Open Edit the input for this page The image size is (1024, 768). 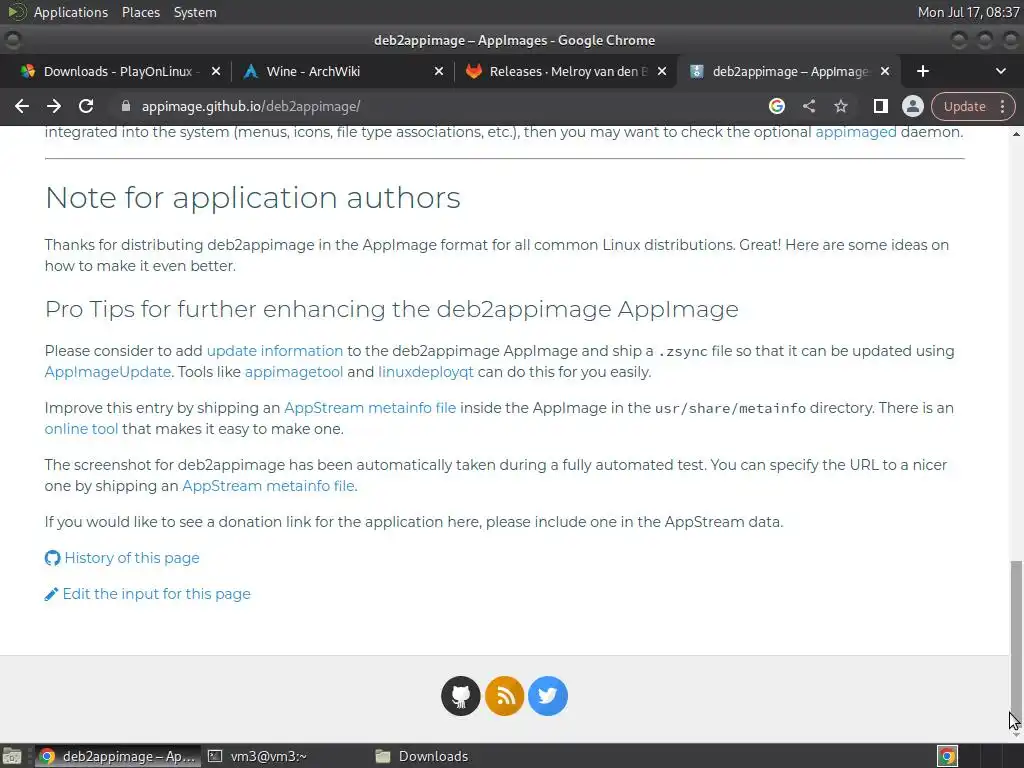[157, 594]
